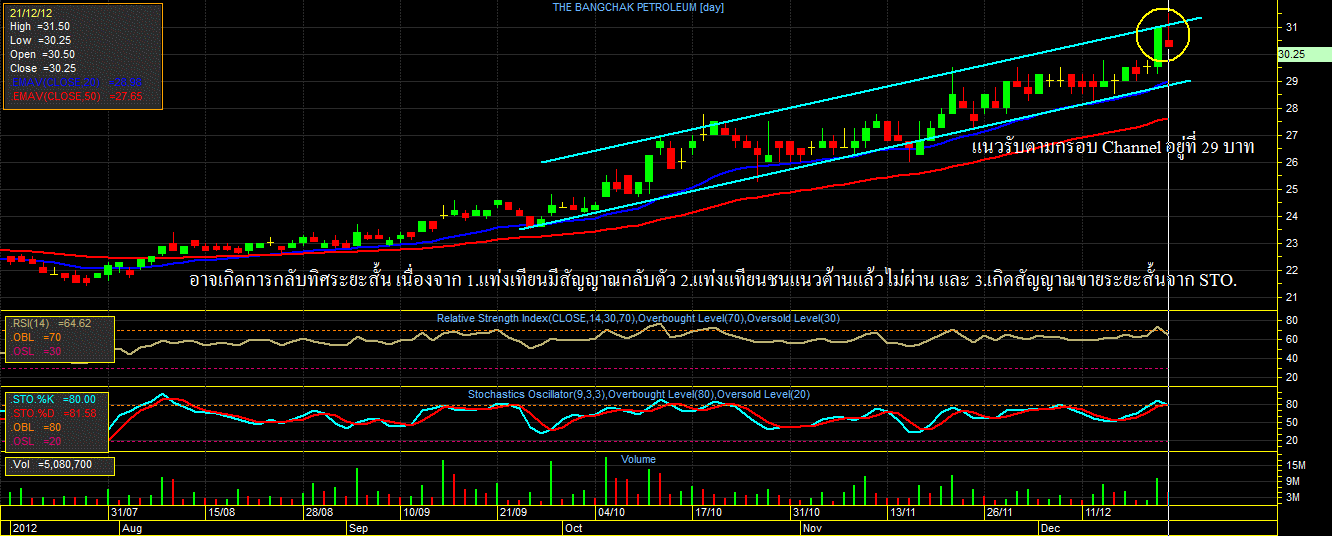Image resolution: width=1332 pixels, height=536 pixels.
Task: Click the 'Volume' panel title
Action: click(x=638, y=460)
